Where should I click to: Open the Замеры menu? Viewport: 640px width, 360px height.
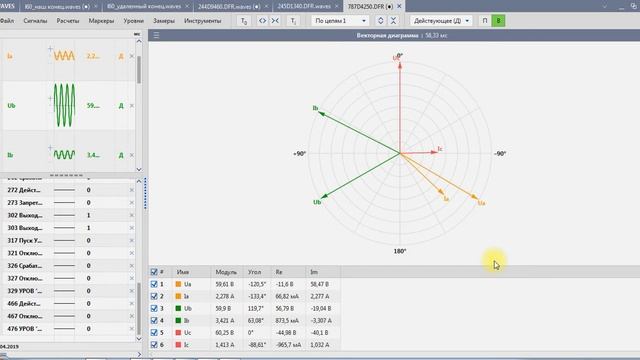[164, 21]
